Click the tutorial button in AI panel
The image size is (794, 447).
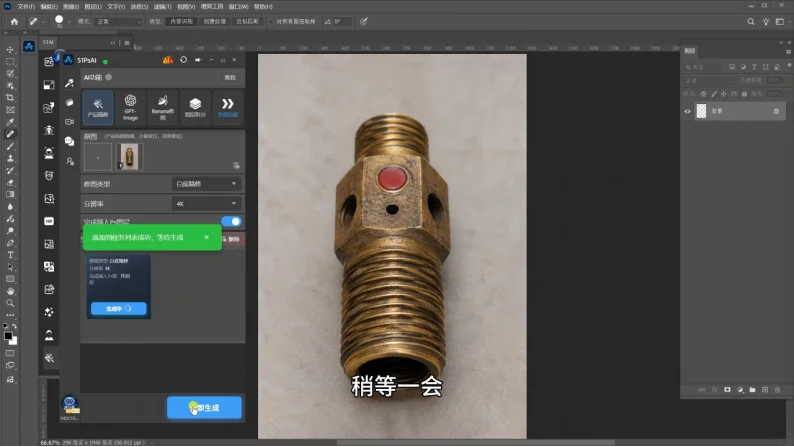pyautogui.click(x=230, y=77)
